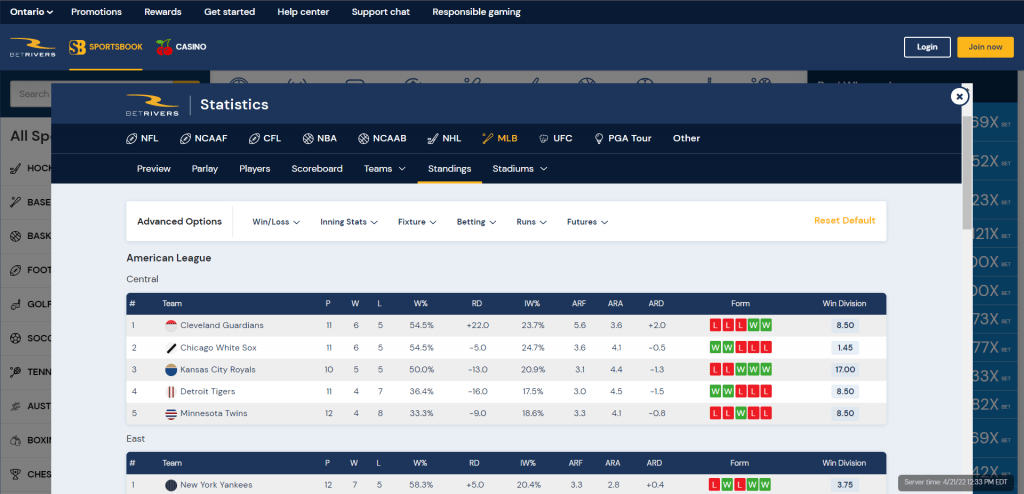Screen dimensions: 1024x494
Task: Sort Central table by W% column
Action: (x=421, y=304)
